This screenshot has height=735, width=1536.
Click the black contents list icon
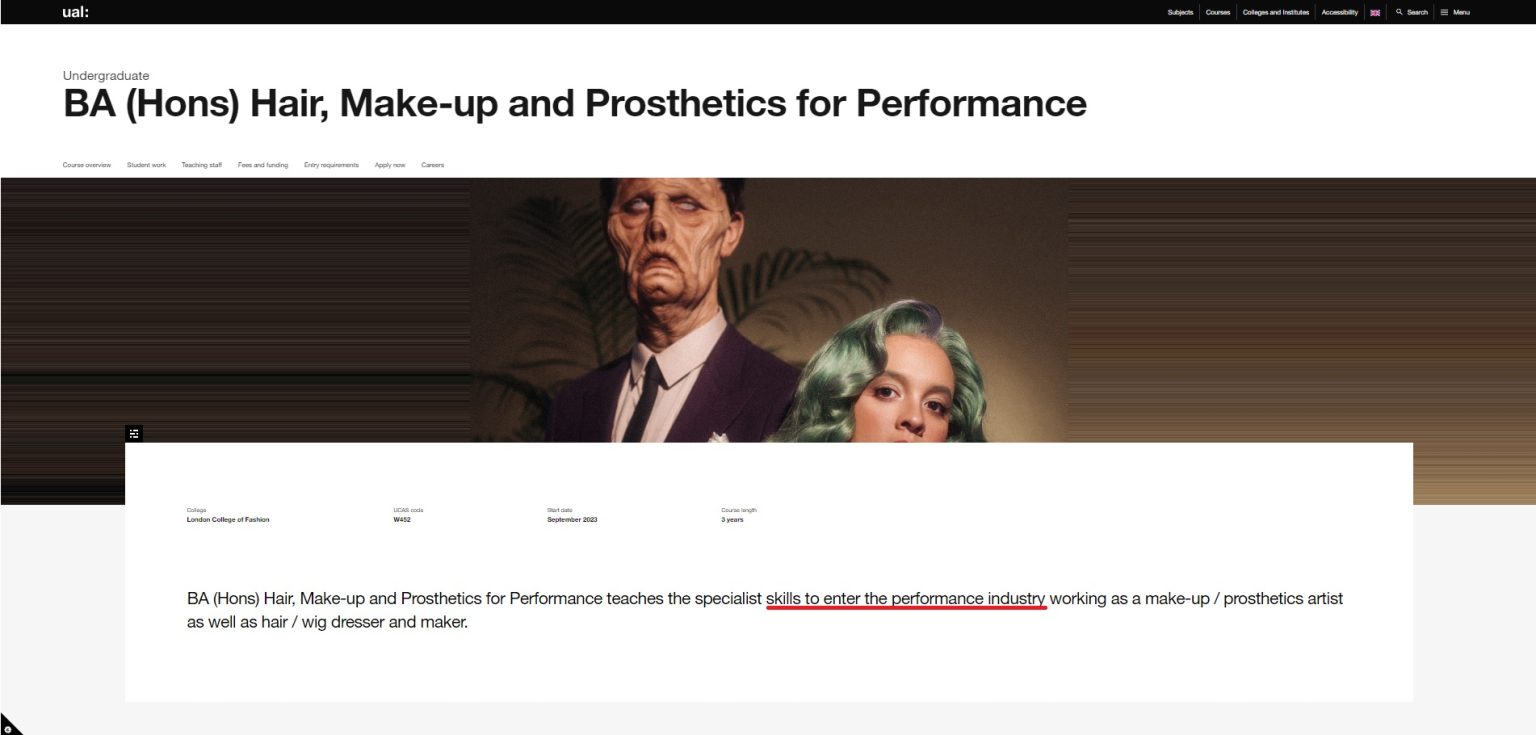(x=134, y=433)
